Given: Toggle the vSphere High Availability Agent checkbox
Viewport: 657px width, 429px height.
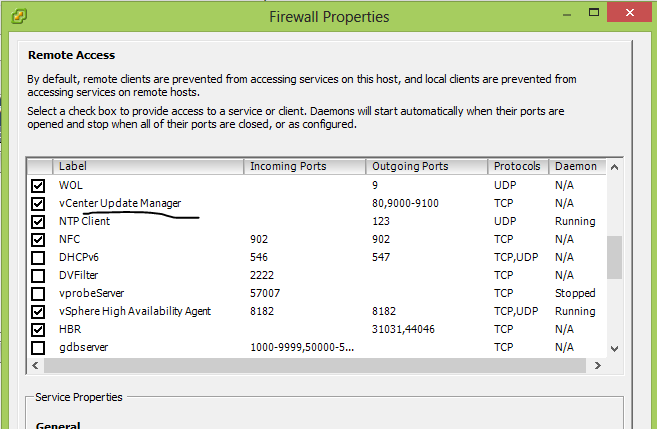Looking at the screenshot, I should [x=39, y=312].
